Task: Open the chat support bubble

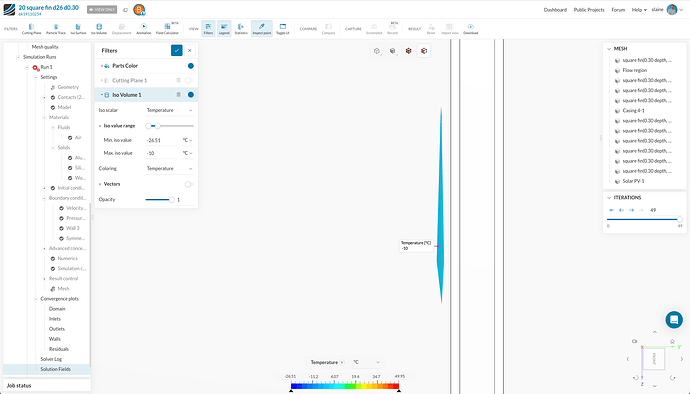Action: point(674,320)
